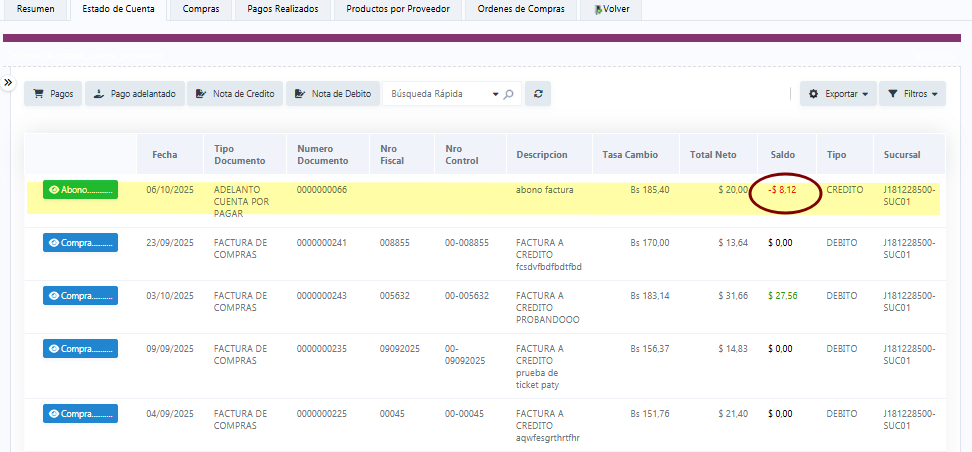Create a Nota de Credito

[x=235, y=94]
